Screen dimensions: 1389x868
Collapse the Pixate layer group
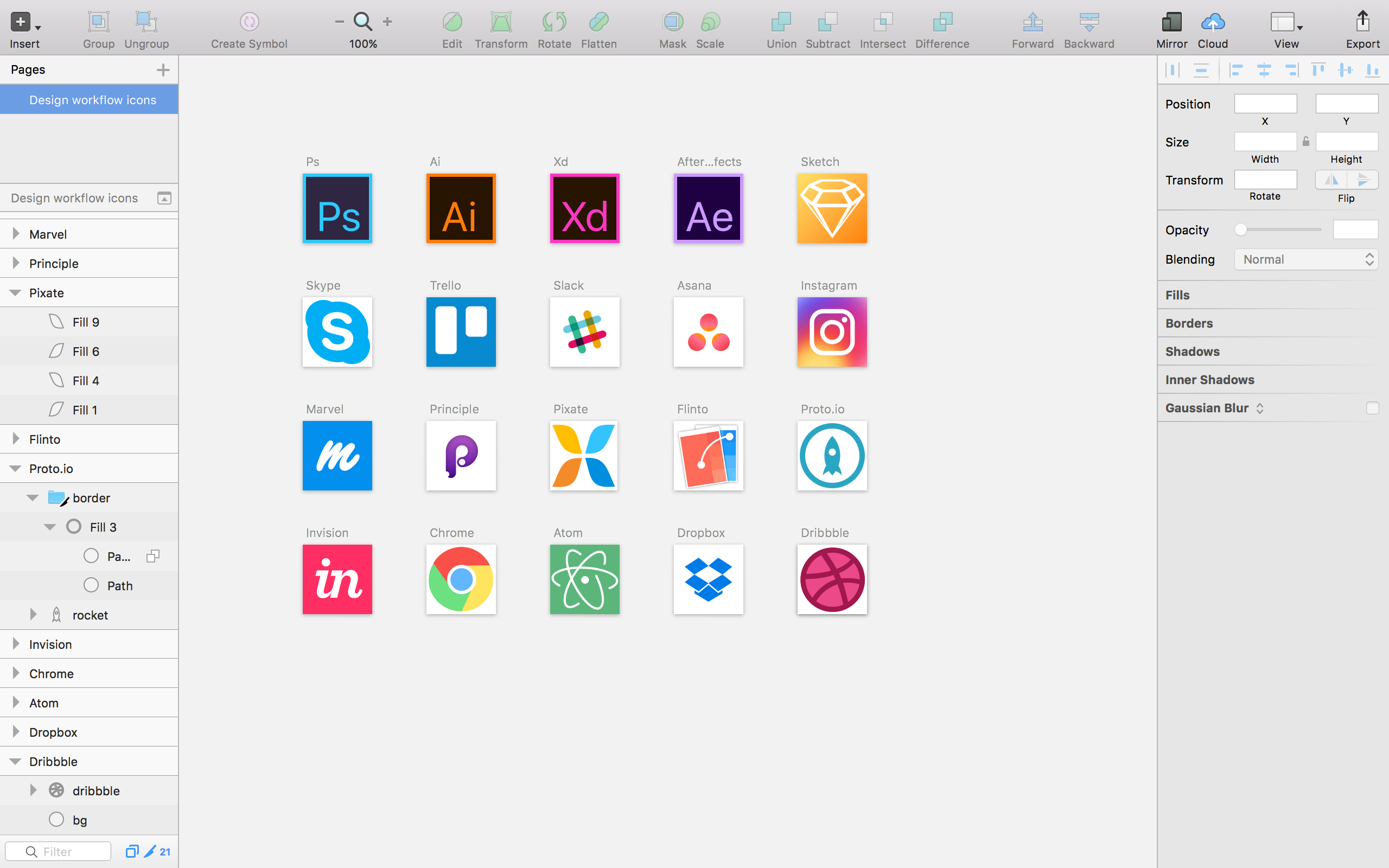(16, 293)
